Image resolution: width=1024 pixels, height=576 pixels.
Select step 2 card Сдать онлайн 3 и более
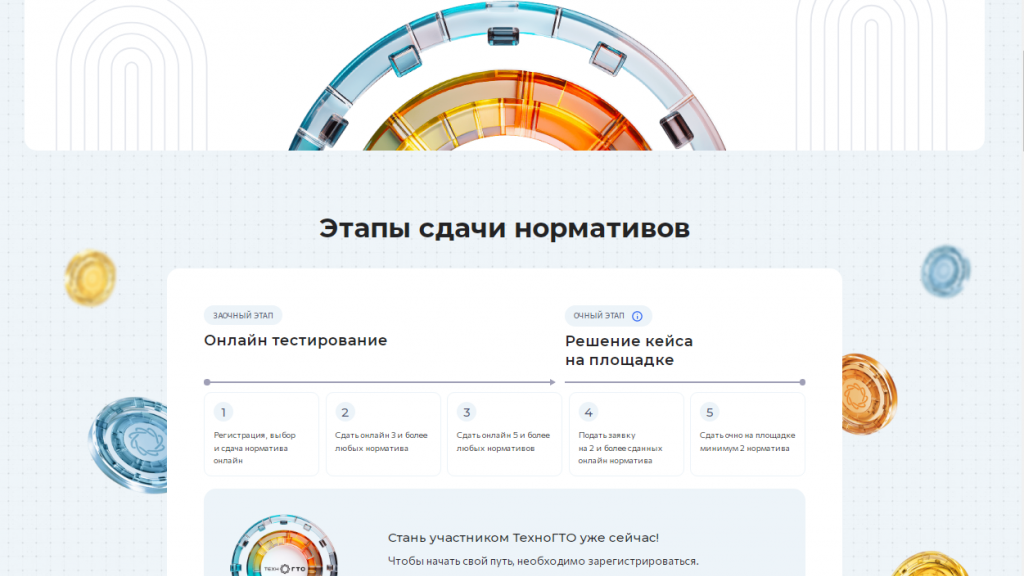pos(383,434)
